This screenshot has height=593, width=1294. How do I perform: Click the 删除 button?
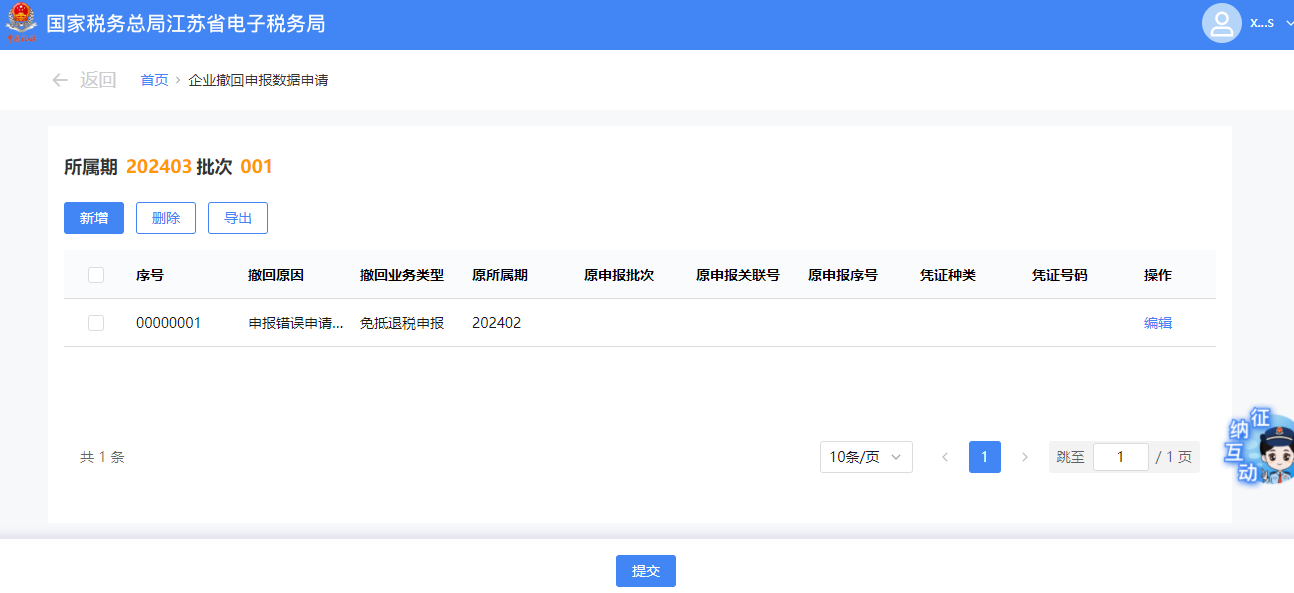(x=166, y=218)
